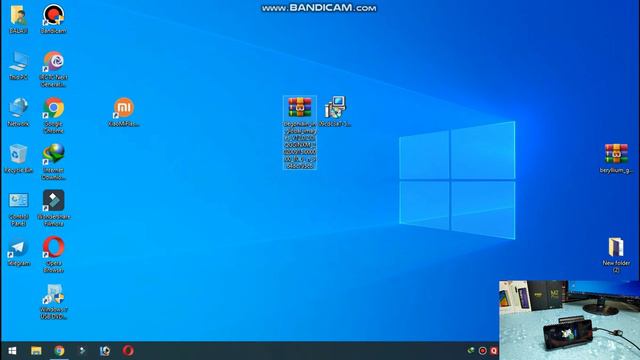The image size is (640, 360).
Task: Select the highlighted beryllium RAR archive
Action: tap(300, 133)
